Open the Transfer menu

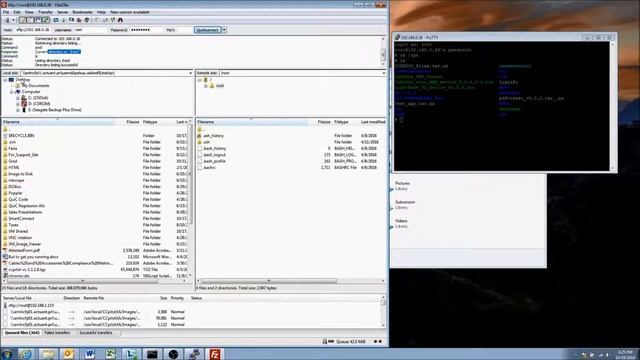pyautogui.click(x=45, y=12)
